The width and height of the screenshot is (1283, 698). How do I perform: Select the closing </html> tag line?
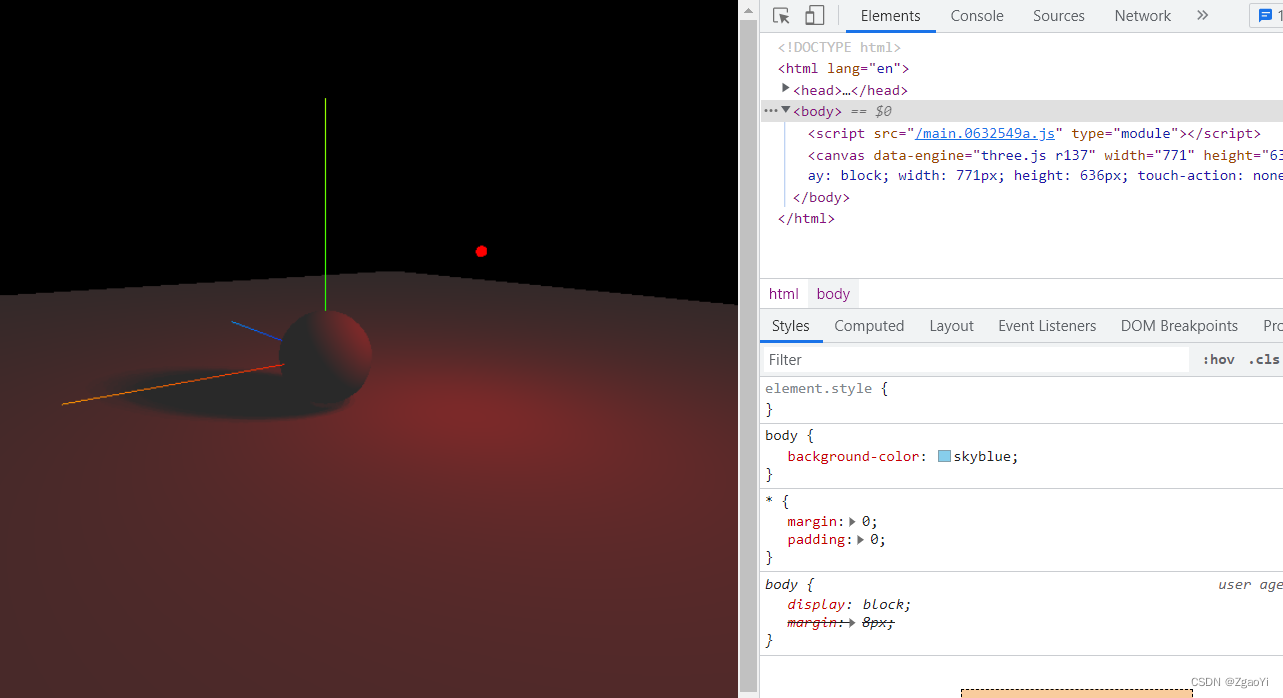(806, 218)
